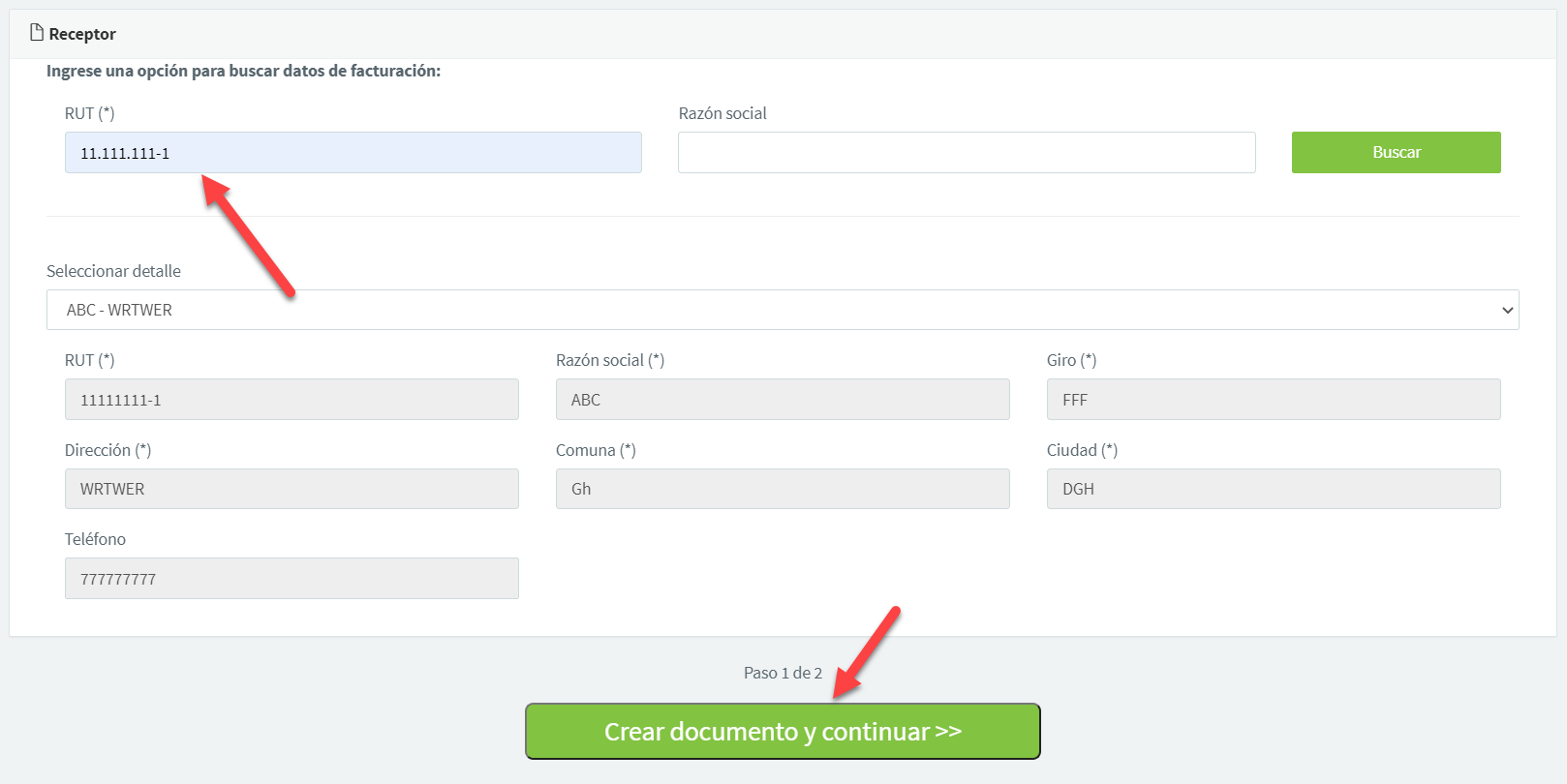Click the RUT (*) label above search field
Screen dimensions: 1567x784
[x=89, y=113]
